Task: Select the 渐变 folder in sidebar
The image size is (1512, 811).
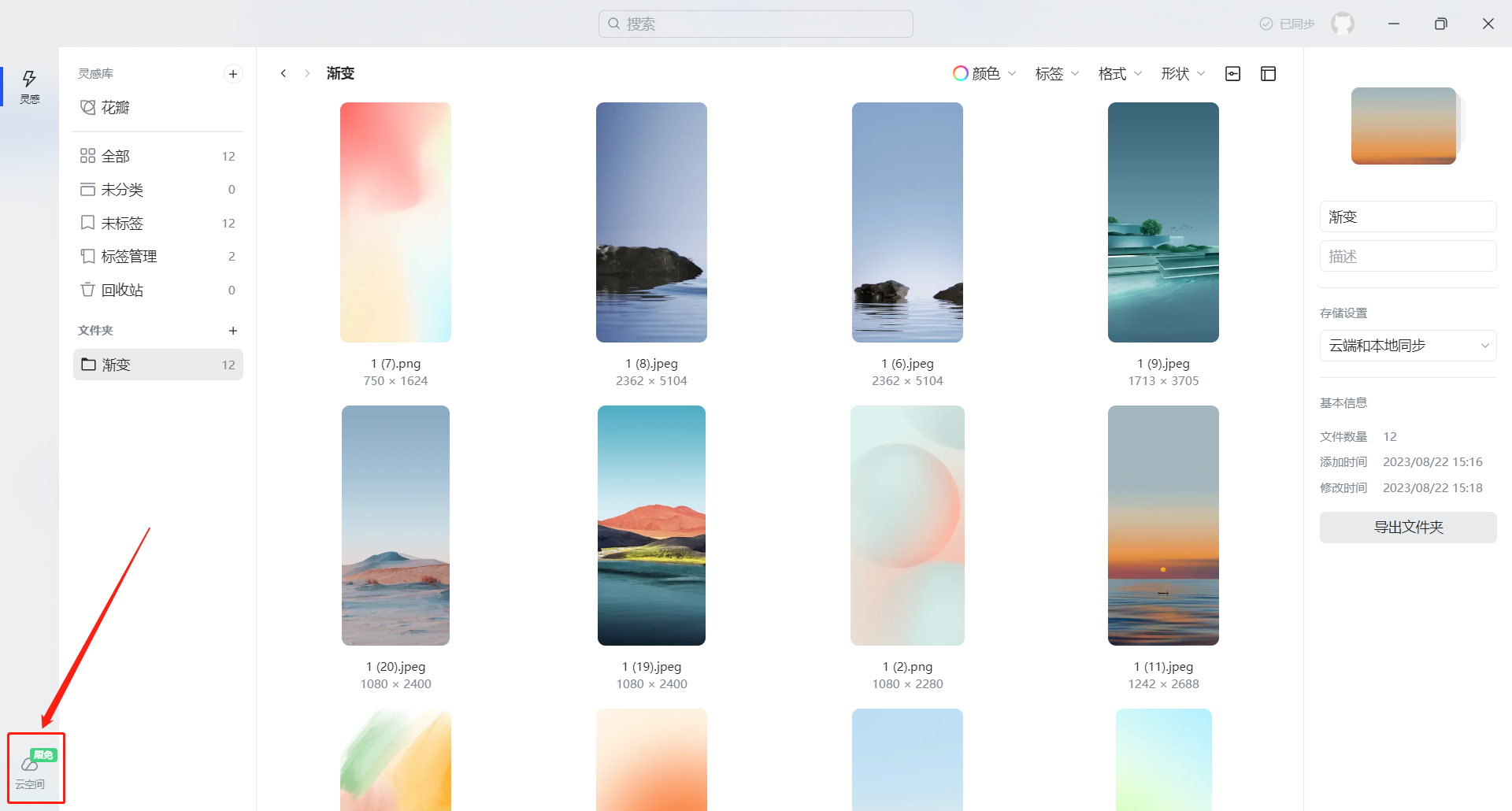Action: tap(157, 365)
